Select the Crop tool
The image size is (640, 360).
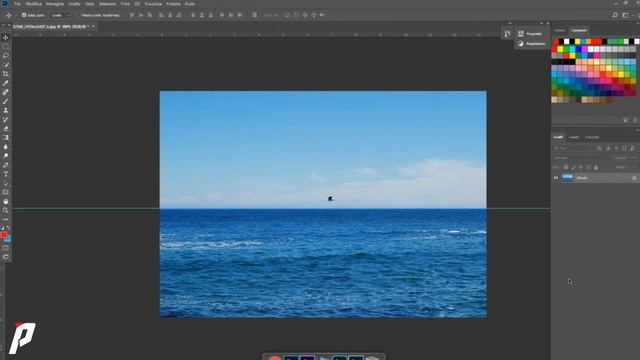5,74
